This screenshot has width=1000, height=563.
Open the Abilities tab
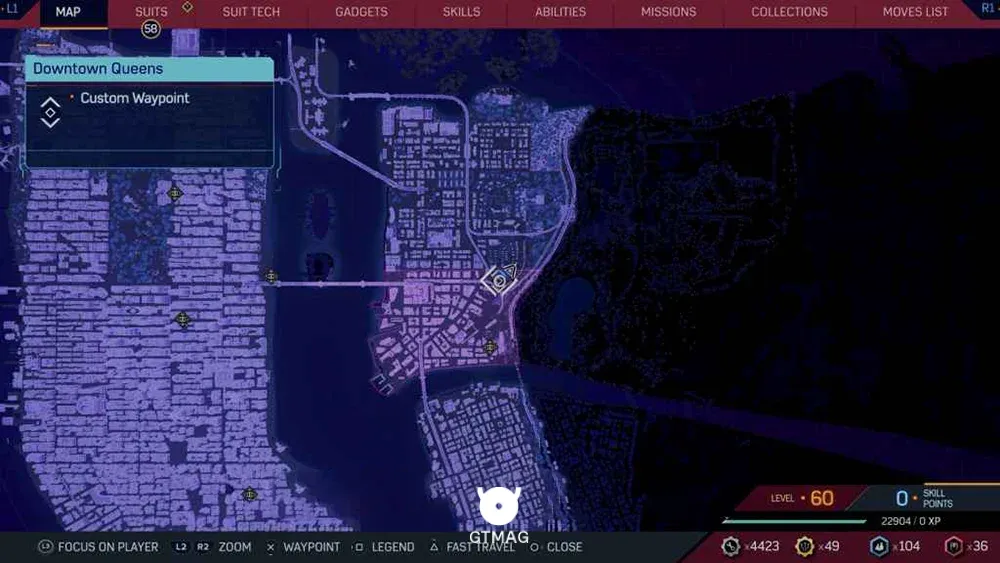pos(560,12)
